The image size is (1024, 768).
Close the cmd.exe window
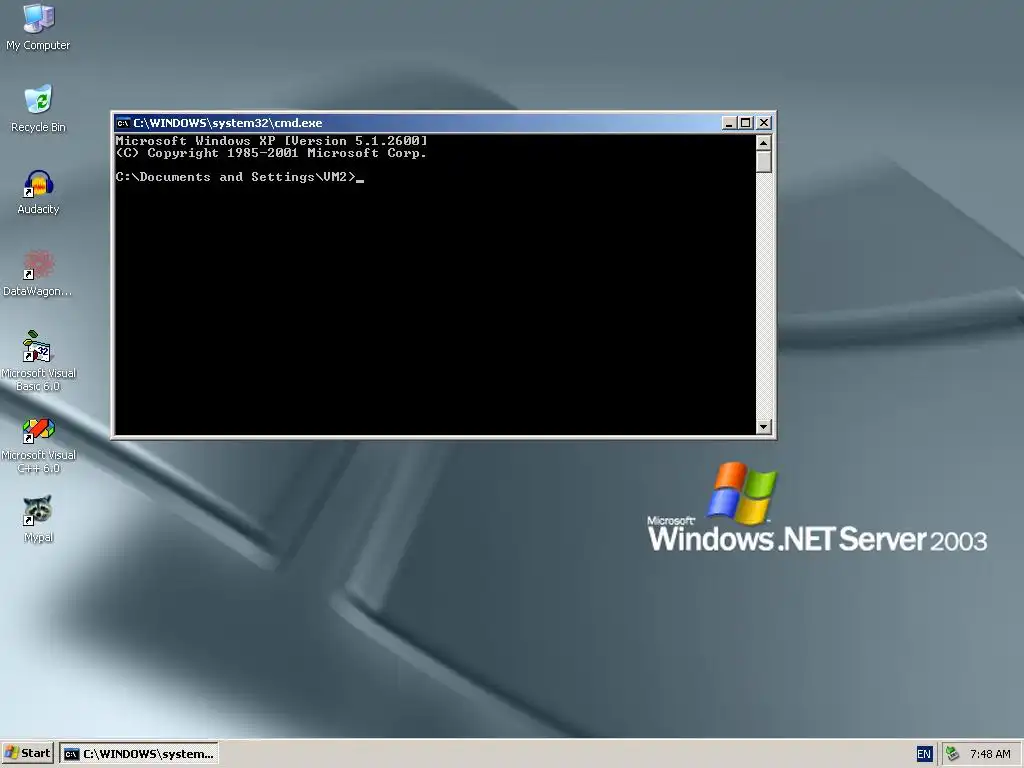(763, 123)
